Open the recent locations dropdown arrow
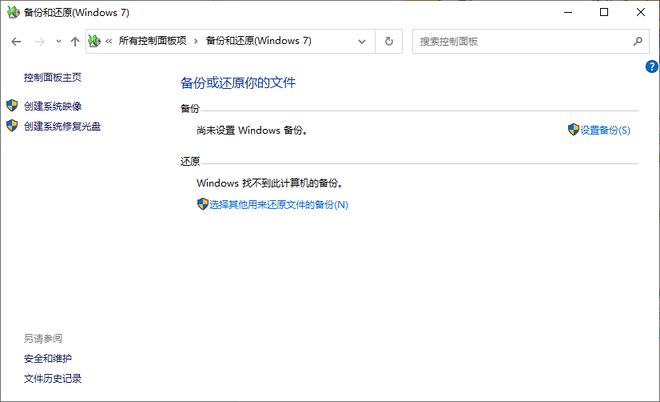 click(x=59, y=41)
